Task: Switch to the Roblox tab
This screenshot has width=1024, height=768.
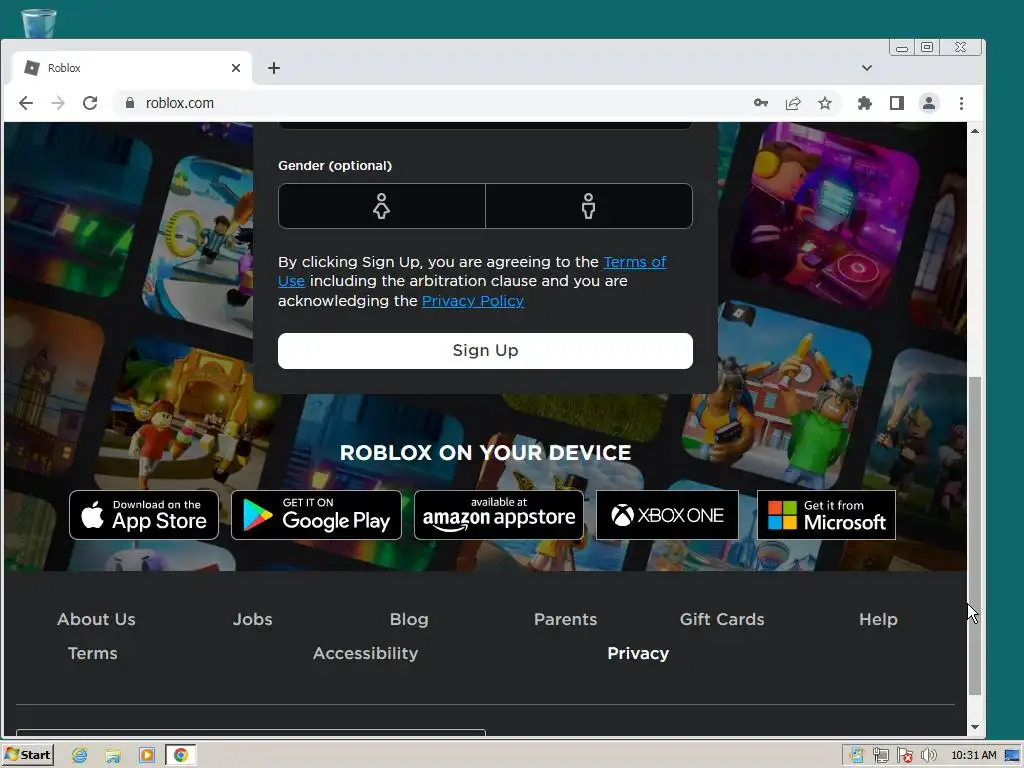Action: click(x=133, y=68)
